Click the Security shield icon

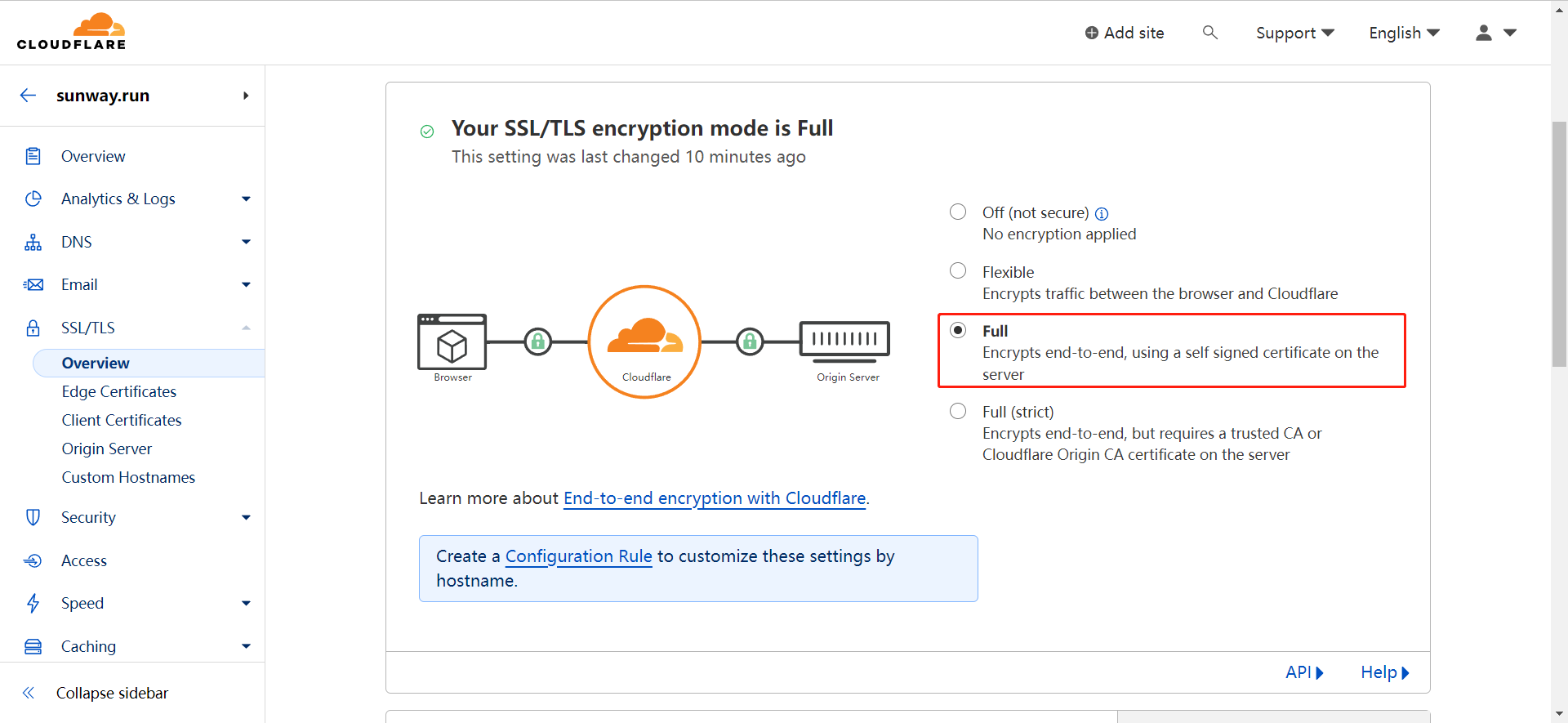[33, 517]
